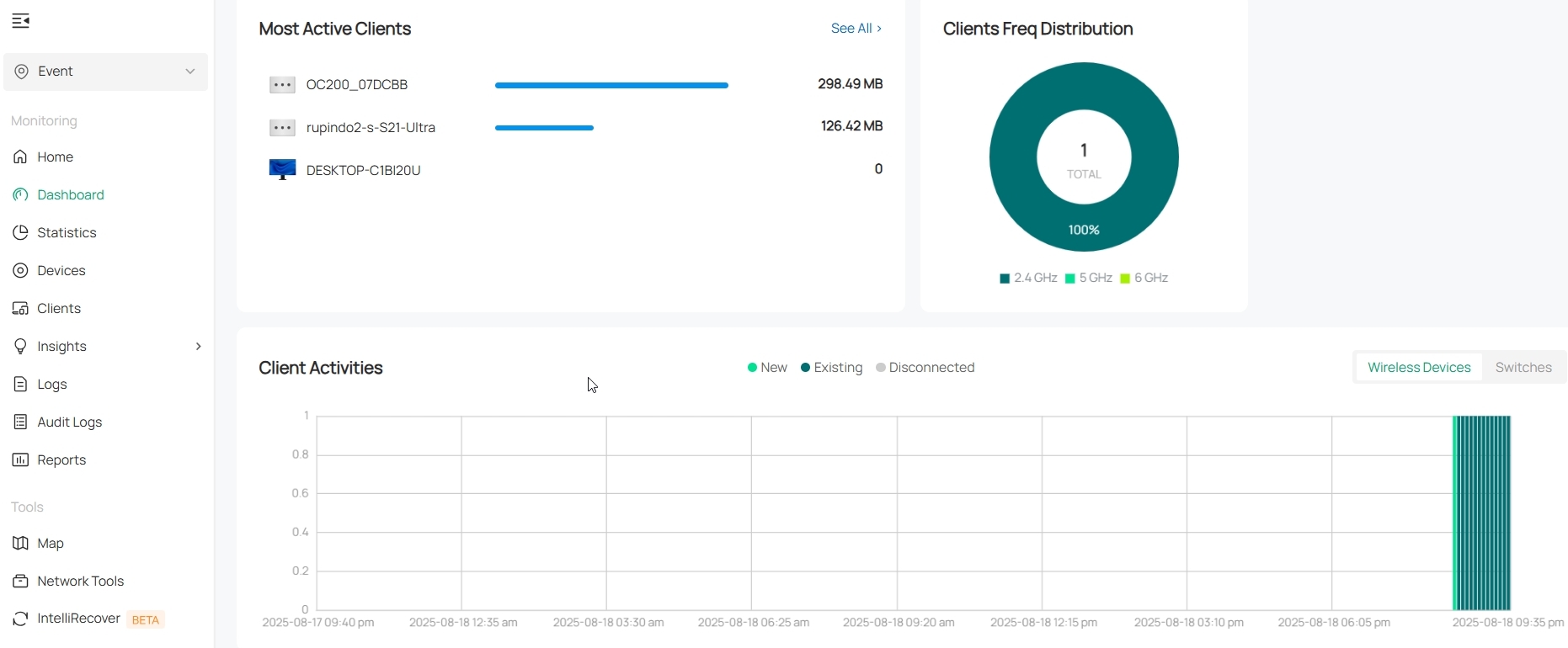Image resolution: width=1568 pixels, height=648 pixels.
Task: Go to Home page
Action: [56, 157]
